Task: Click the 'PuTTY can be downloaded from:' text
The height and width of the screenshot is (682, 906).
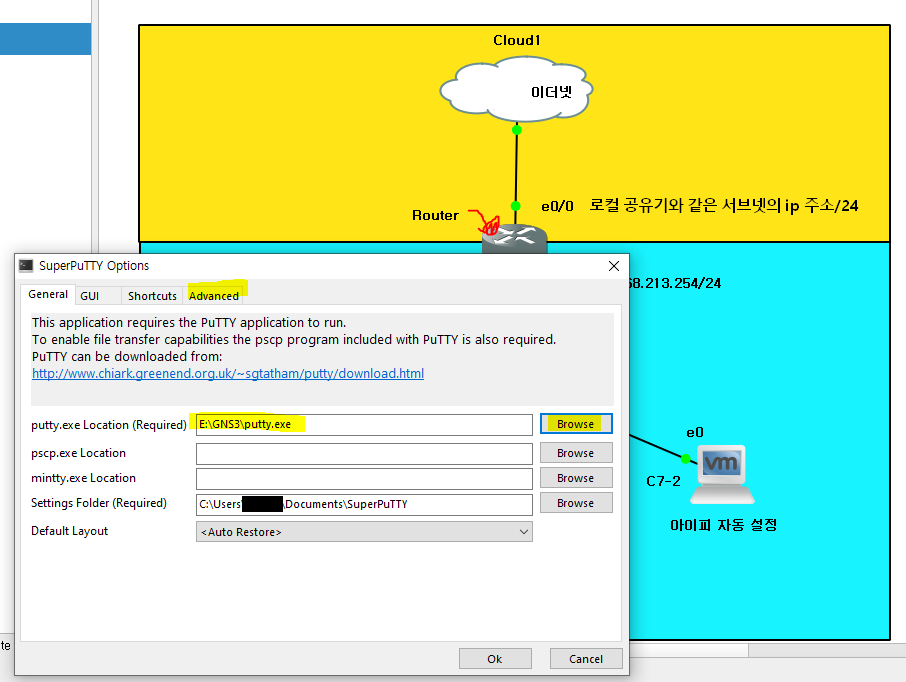Action: (127, 357)
